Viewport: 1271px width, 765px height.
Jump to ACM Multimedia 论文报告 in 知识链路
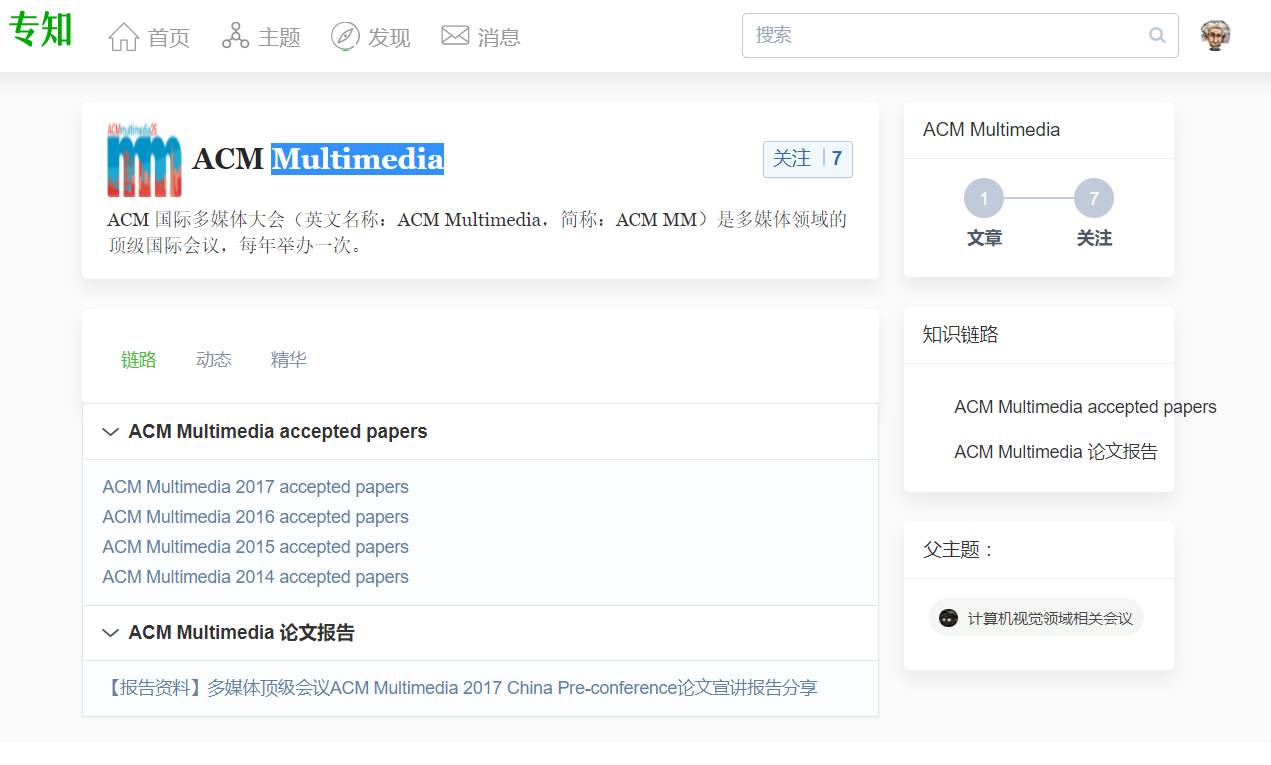(1055, 452)
